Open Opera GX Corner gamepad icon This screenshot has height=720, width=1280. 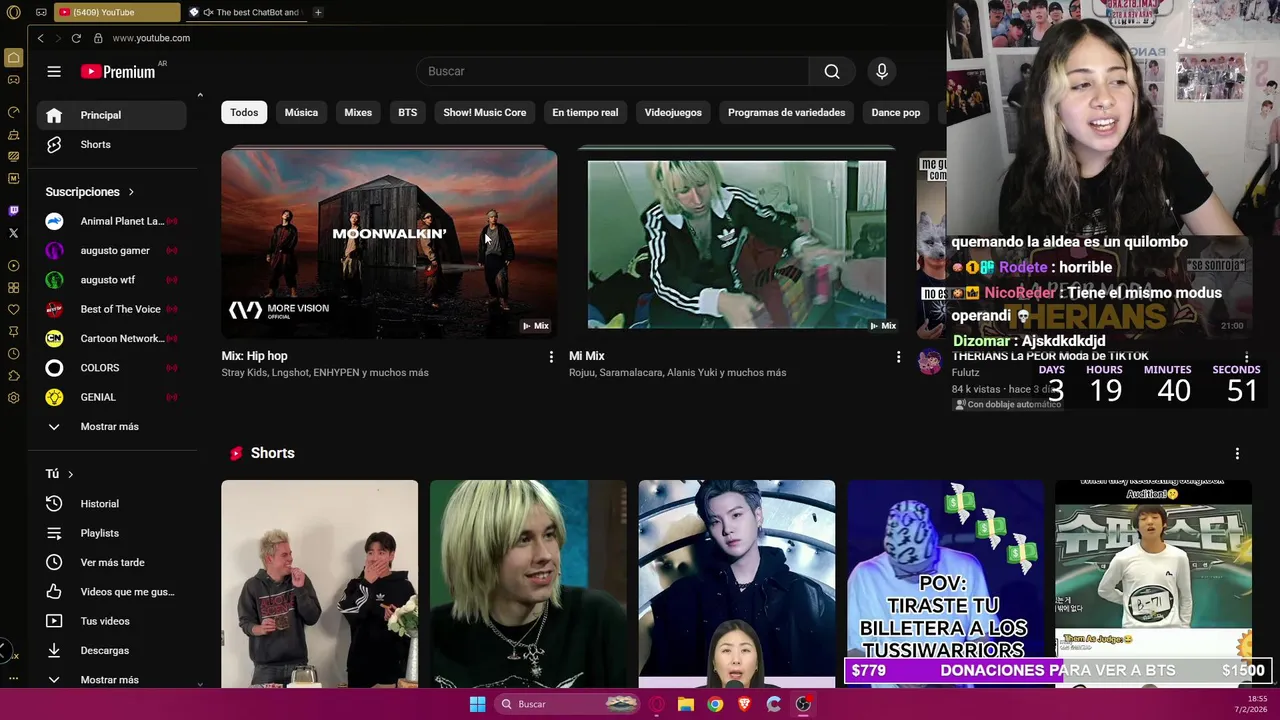point(13,80)
